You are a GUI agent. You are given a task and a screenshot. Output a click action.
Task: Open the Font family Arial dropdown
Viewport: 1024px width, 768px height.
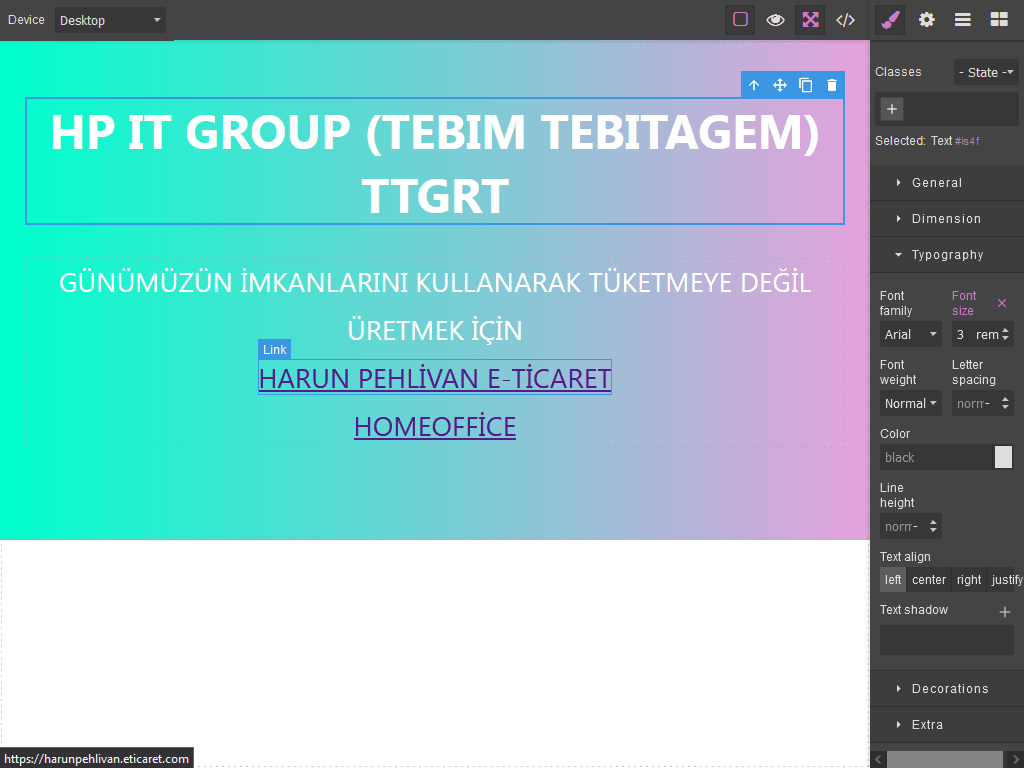[x=910, y=334]
